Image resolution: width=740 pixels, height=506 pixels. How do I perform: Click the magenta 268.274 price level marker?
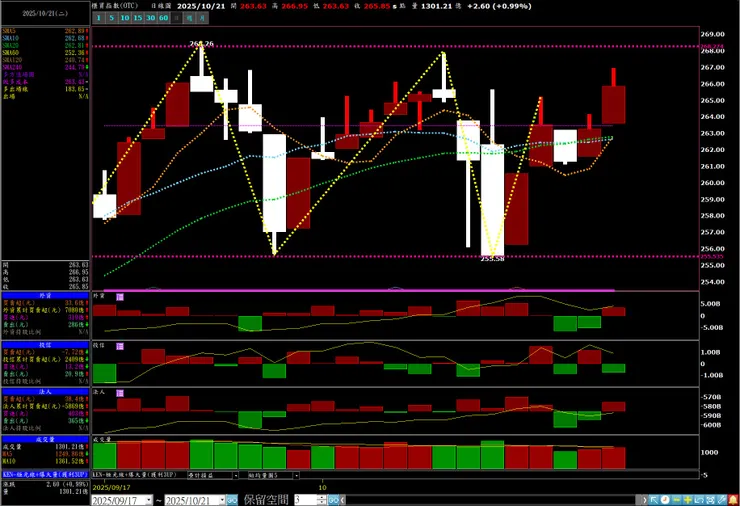[712, 46]
